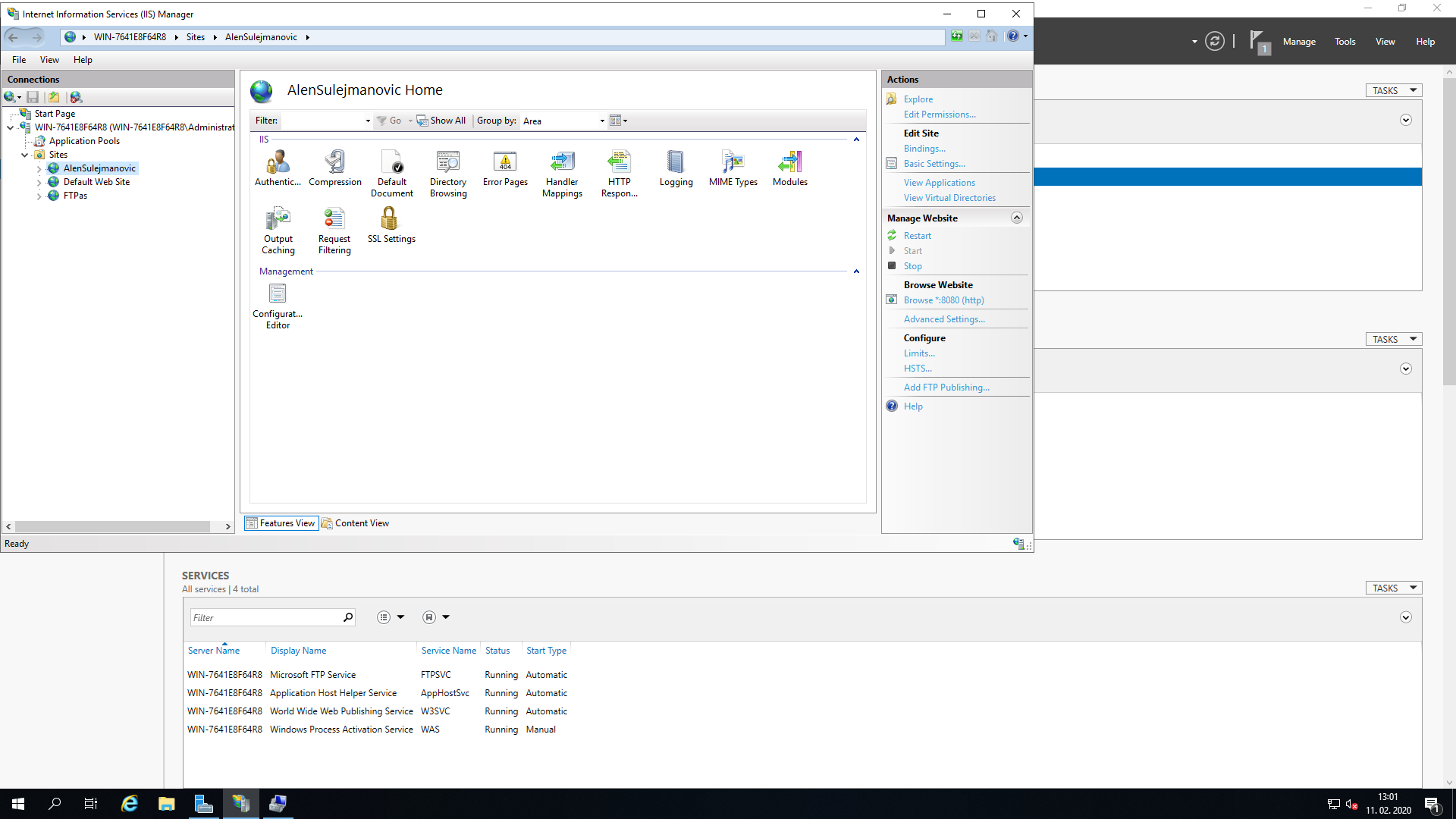Switch to Features View tab
Image resolution: width=1456 pixels, height=819 pixels.
(x=281, y=523)
